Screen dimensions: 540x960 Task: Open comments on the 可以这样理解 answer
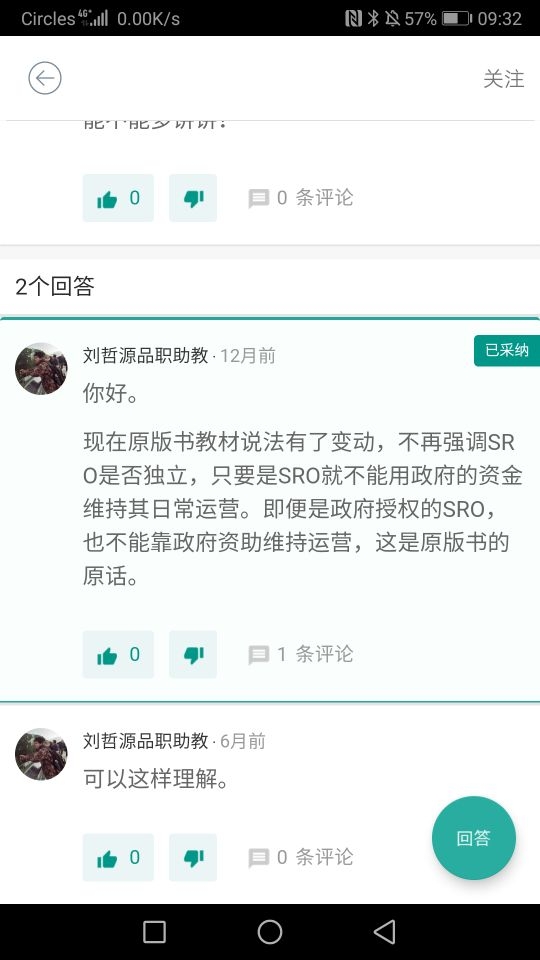tap(301, 857)
